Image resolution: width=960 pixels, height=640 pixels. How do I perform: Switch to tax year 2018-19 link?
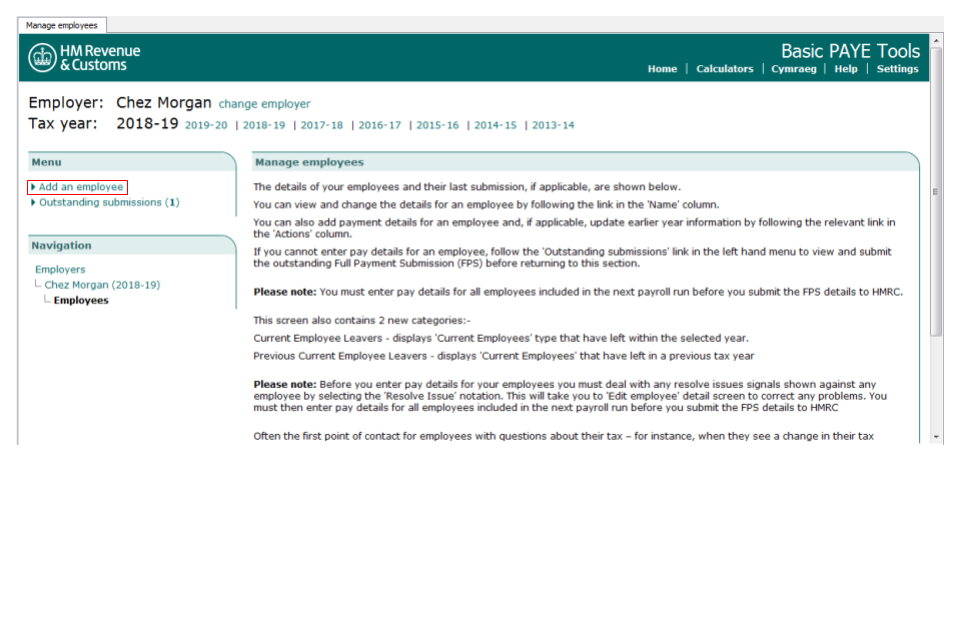(x=264, y=126)
